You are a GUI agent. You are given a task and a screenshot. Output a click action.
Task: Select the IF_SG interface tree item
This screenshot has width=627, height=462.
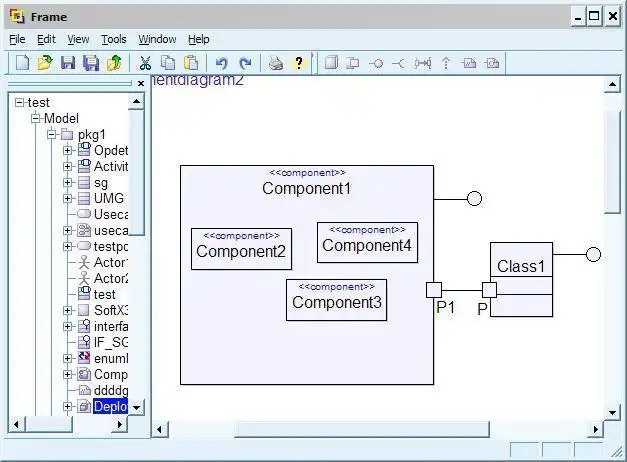[111, 342]
